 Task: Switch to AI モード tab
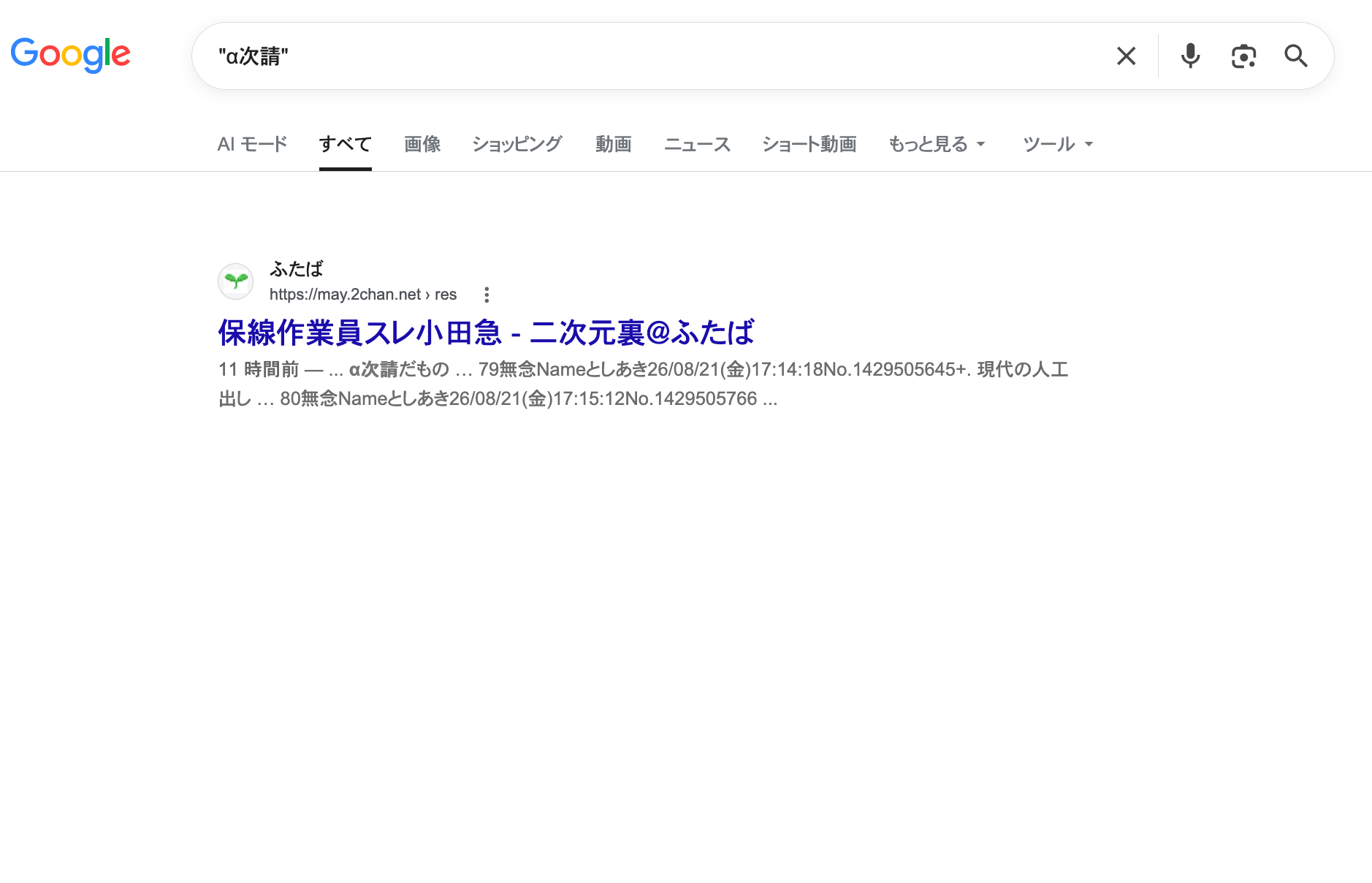coord(252,144)
